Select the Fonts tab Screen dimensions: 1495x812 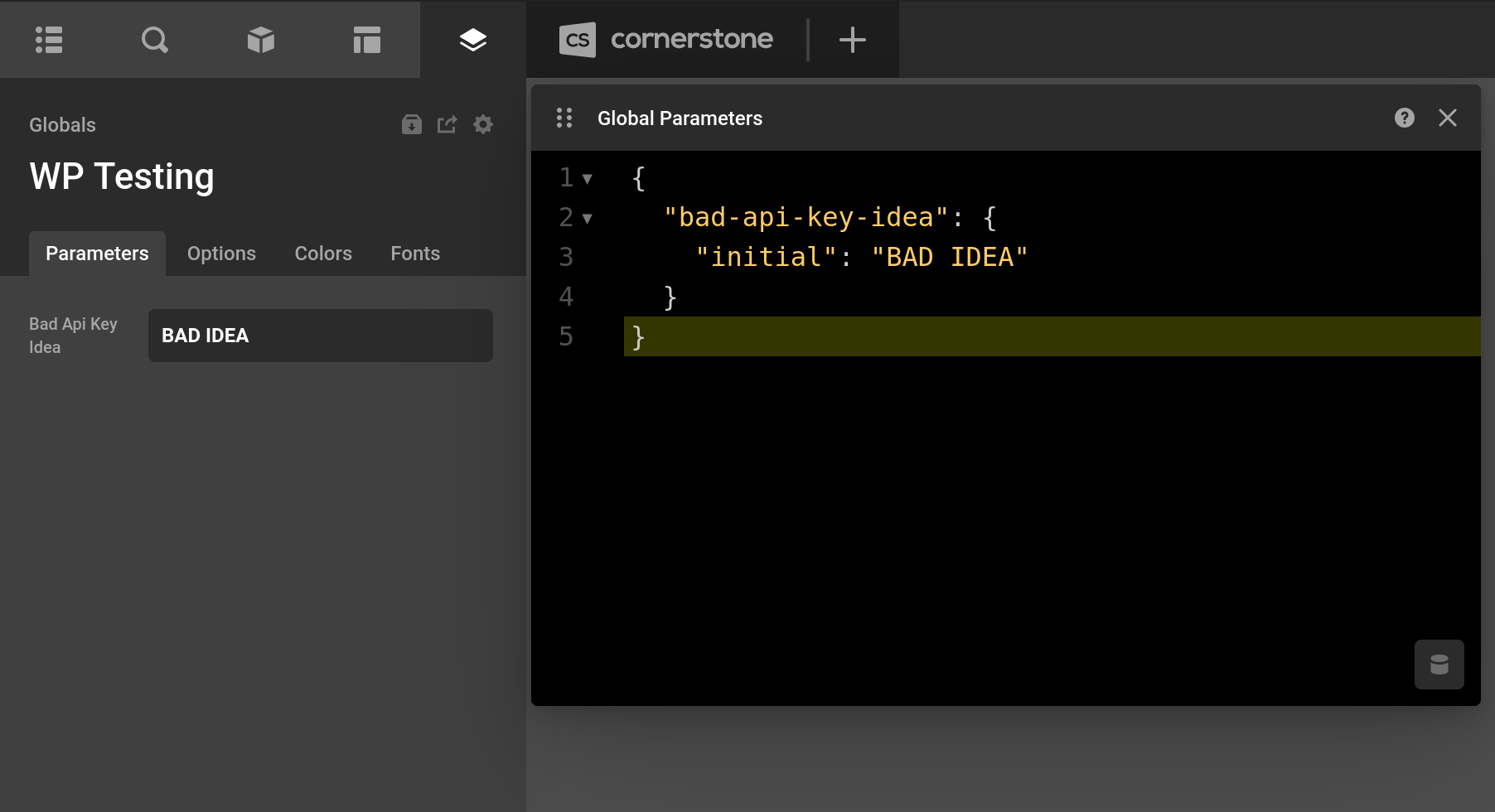click(414, 253)
